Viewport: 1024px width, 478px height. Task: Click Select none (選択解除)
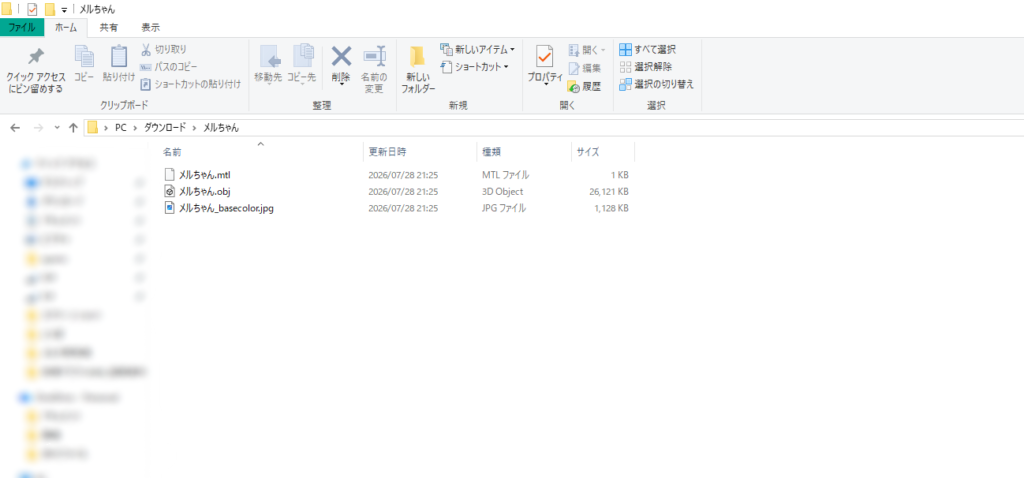pos(645,67)
